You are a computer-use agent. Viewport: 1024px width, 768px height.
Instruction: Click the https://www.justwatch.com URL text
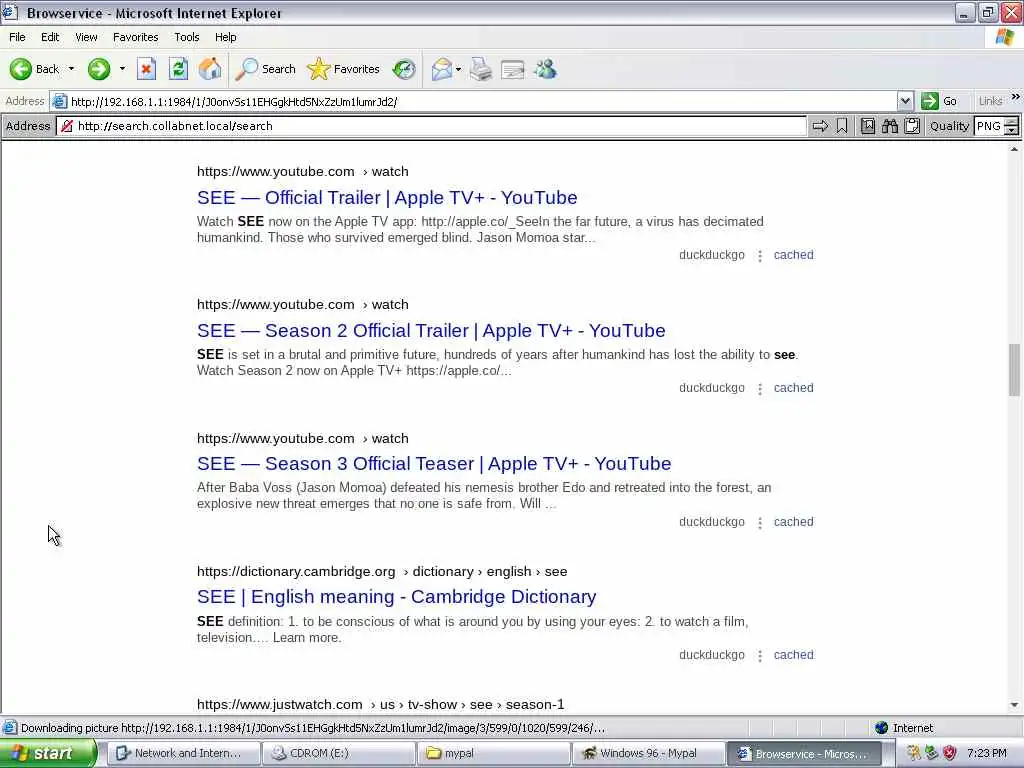click(x=280, y=705)
